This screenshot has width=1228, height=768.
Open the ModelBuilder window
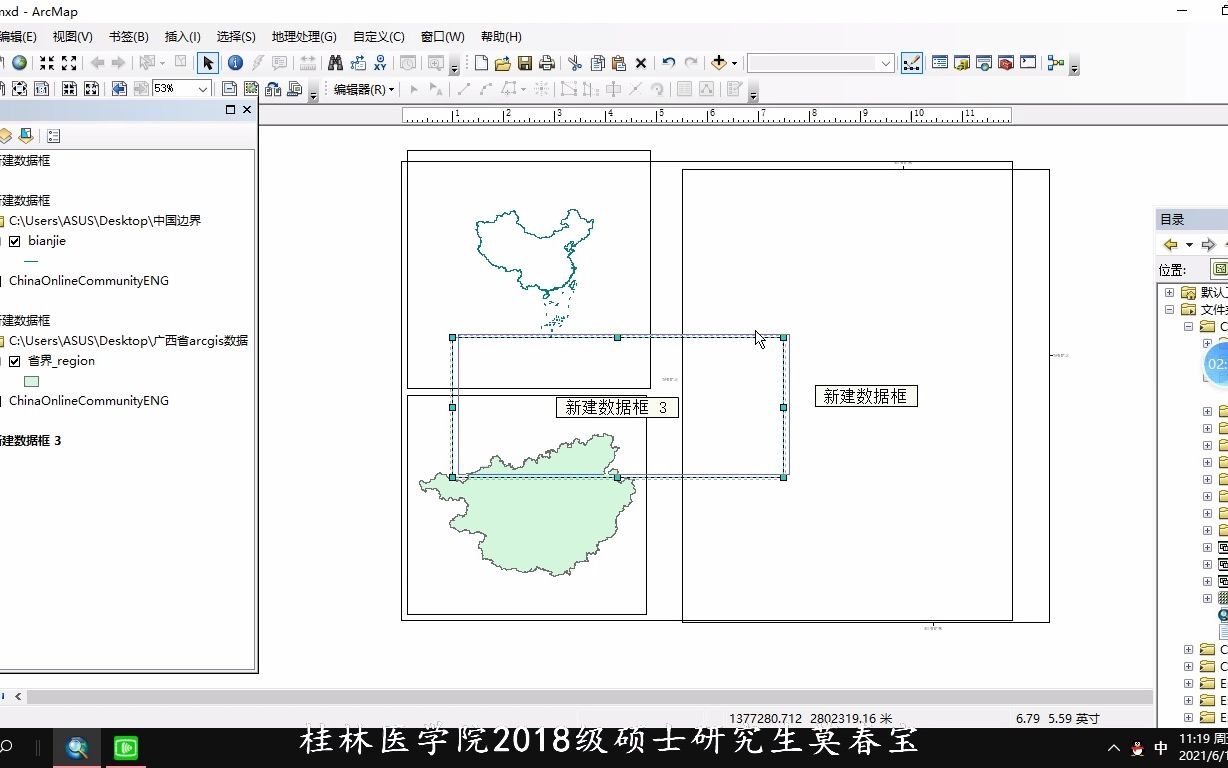pyautogui.click(x=1055, y=62)
